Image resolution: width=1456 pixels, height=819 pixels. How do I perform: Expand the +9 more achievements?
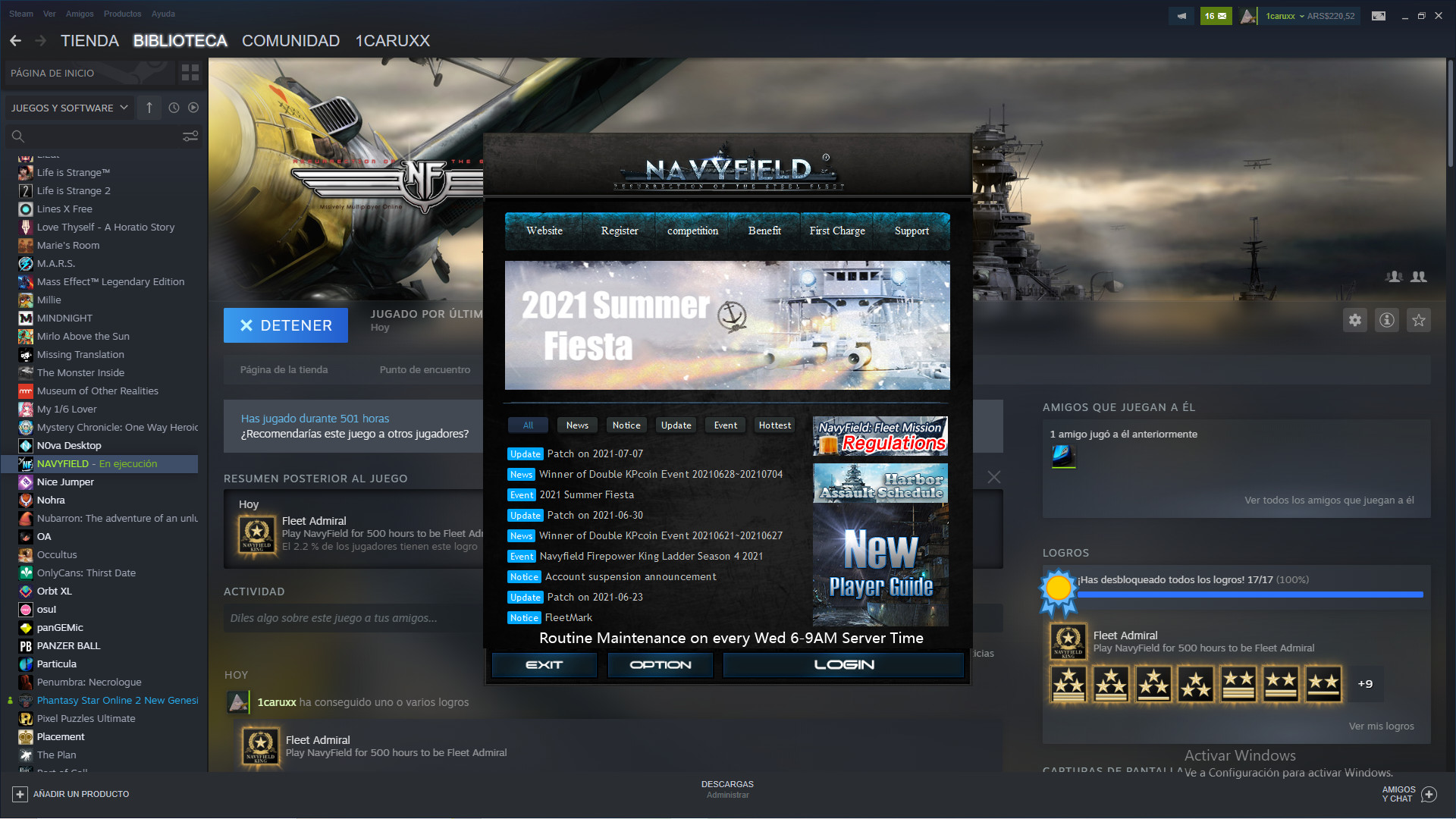(1365, 684)
